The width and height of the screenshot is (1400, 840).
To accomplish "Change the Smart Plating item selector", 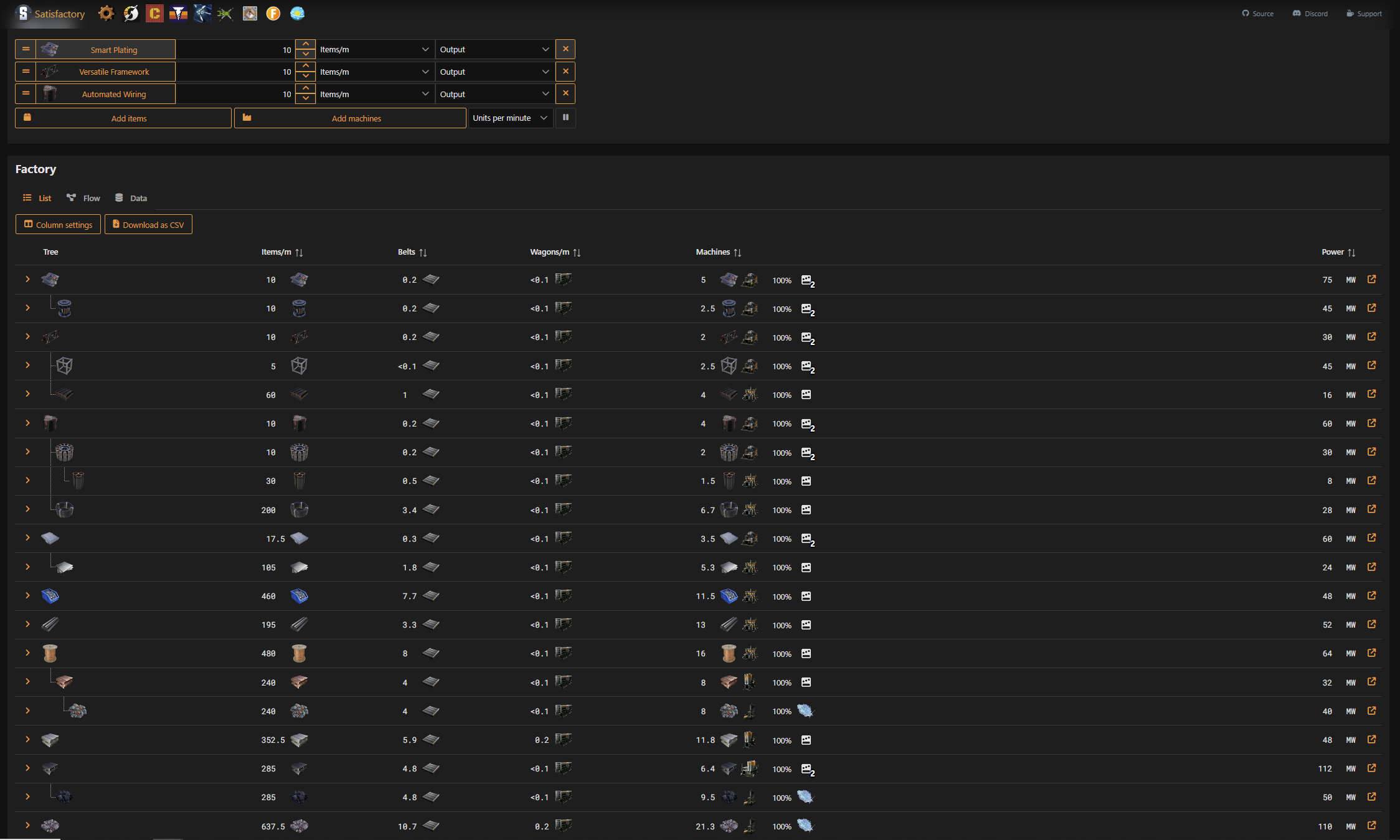I will click(x=105, y=49).
